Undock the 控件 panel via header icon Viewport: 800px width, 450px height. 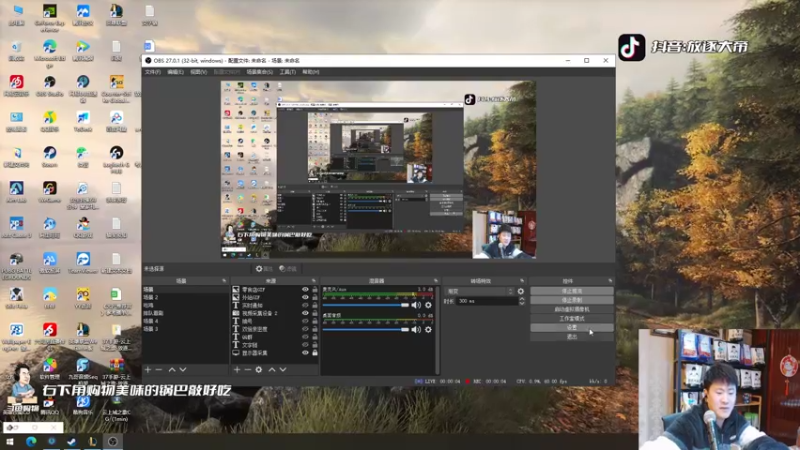point(610,281)
